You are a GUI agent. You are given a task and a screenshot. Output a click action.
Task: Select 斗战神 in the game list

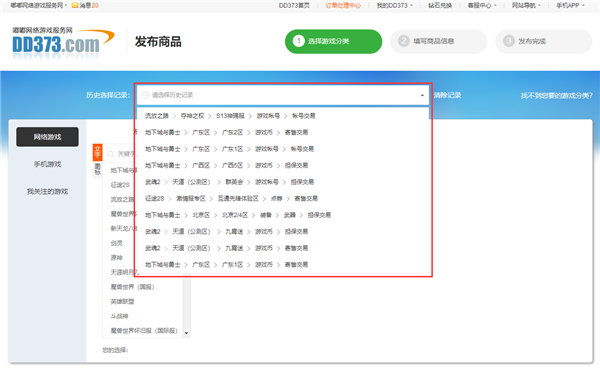point(119,316)
